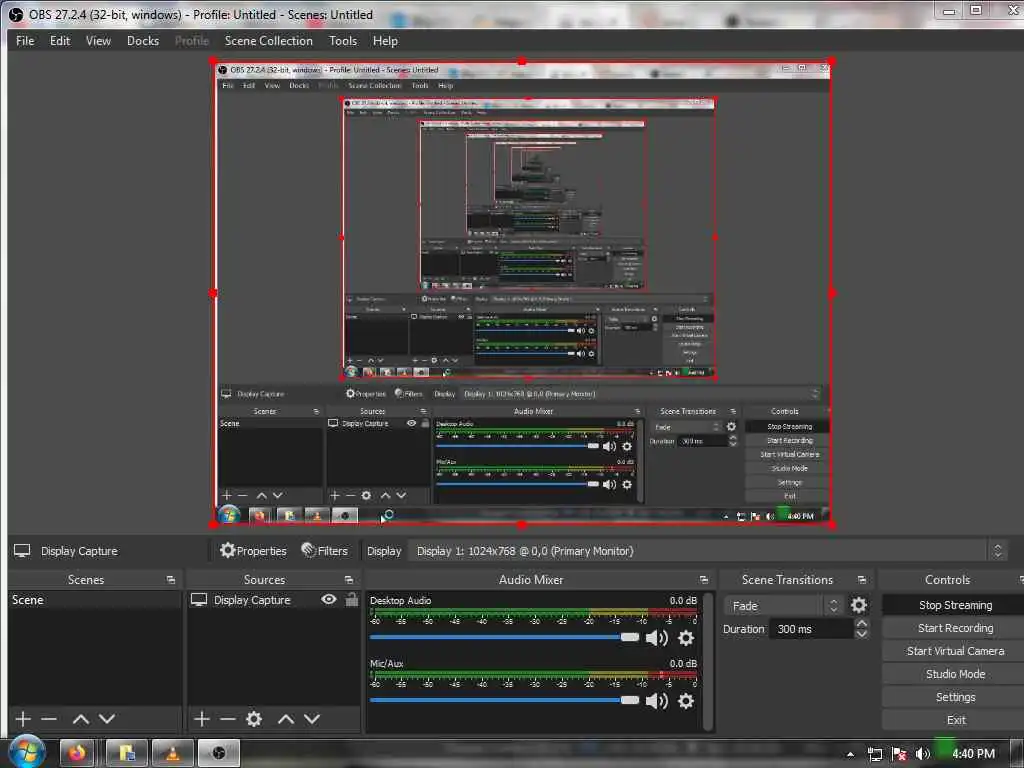Open Display selection dropdown
1024x768 pixels.
(x=708, y=551)
